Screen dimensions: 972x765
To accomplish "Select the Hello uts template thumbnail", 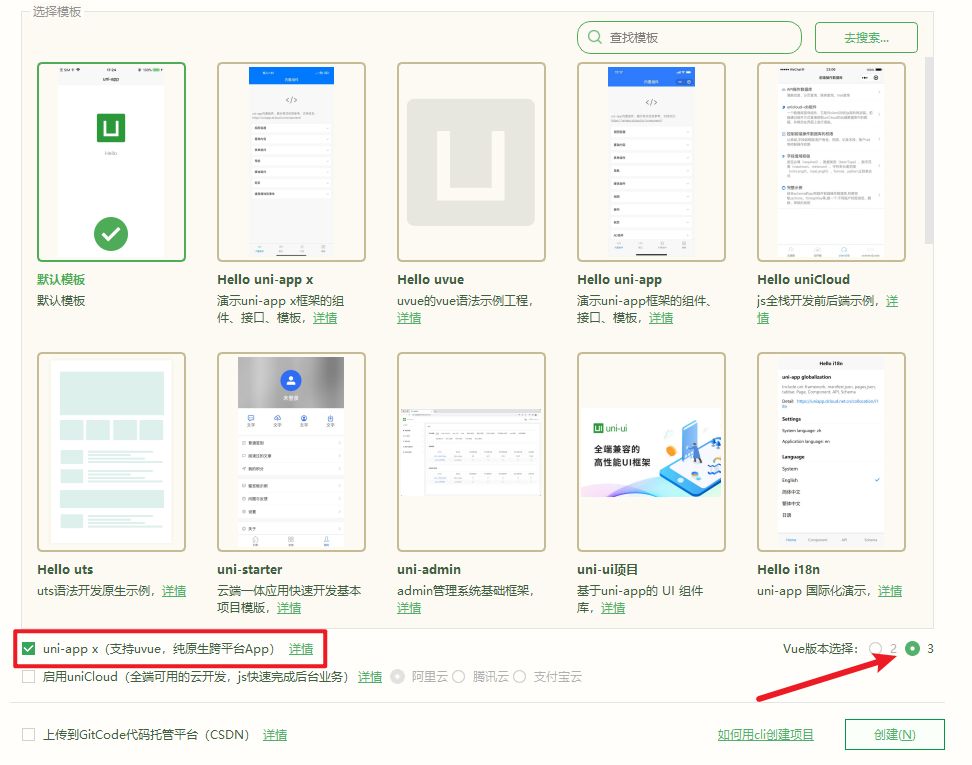I will 111,452.
